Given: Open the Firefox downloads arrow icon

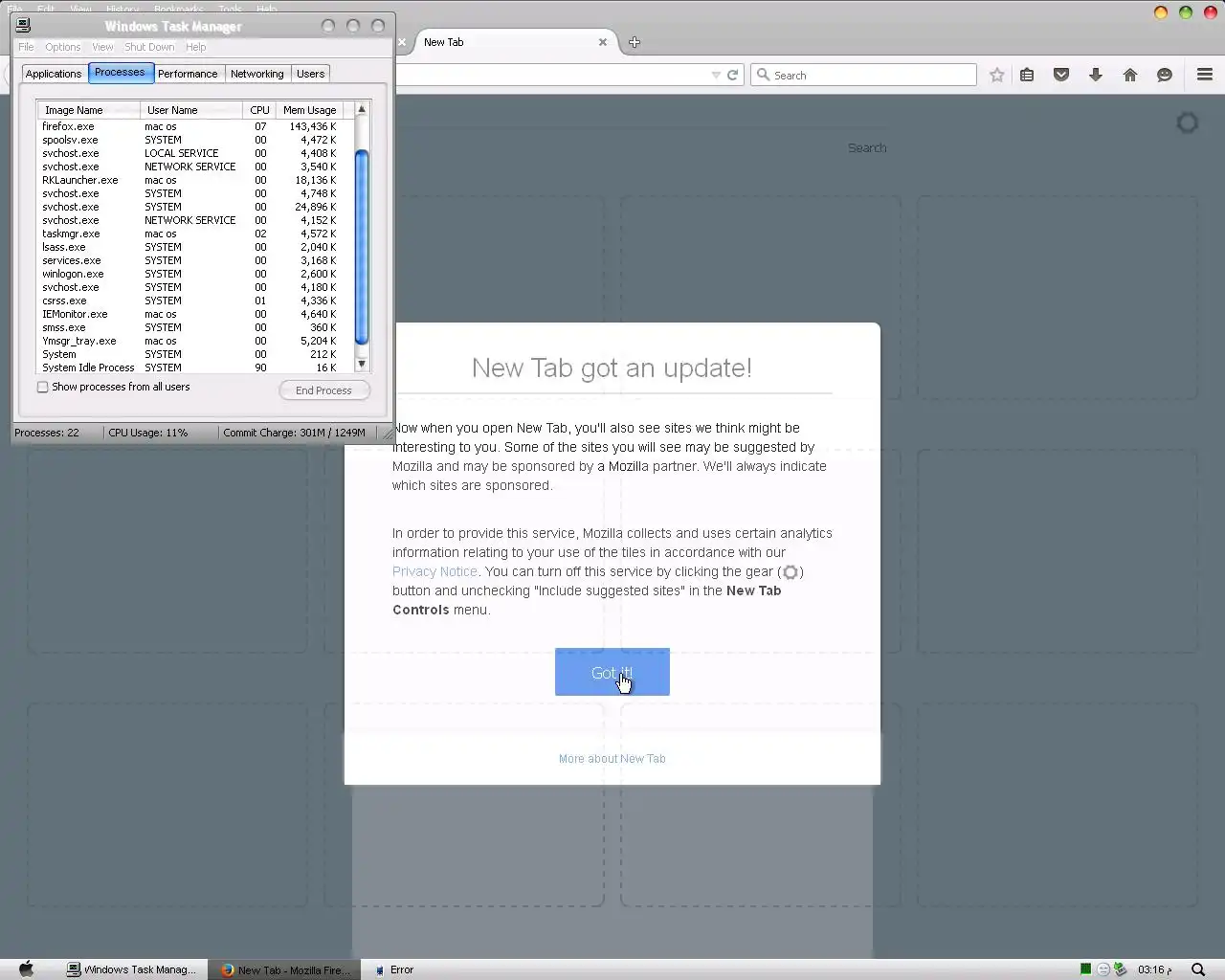Looking at the screenshot, I should pos(1096,75).
